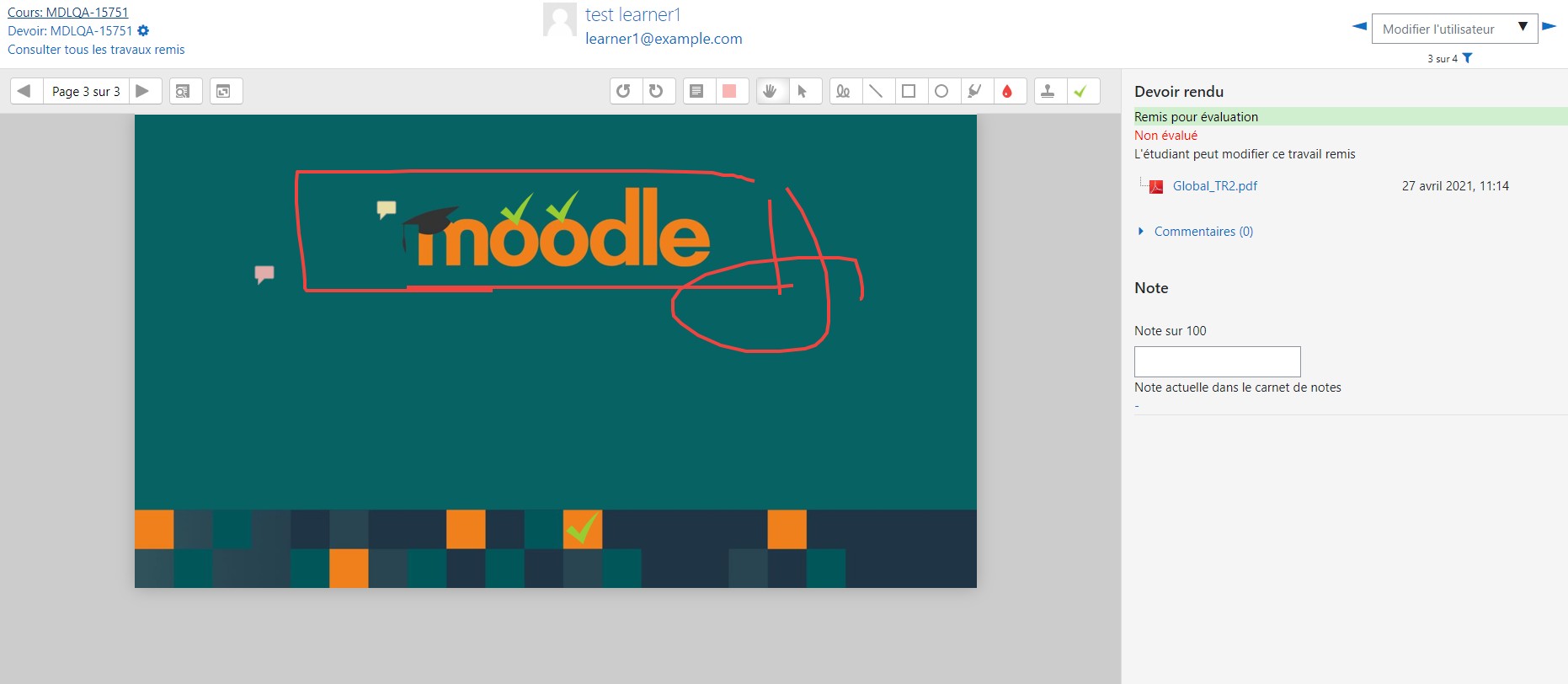
Task: Click the learner profile avatar
Action: pyautogui.click(x=560, y=19)
